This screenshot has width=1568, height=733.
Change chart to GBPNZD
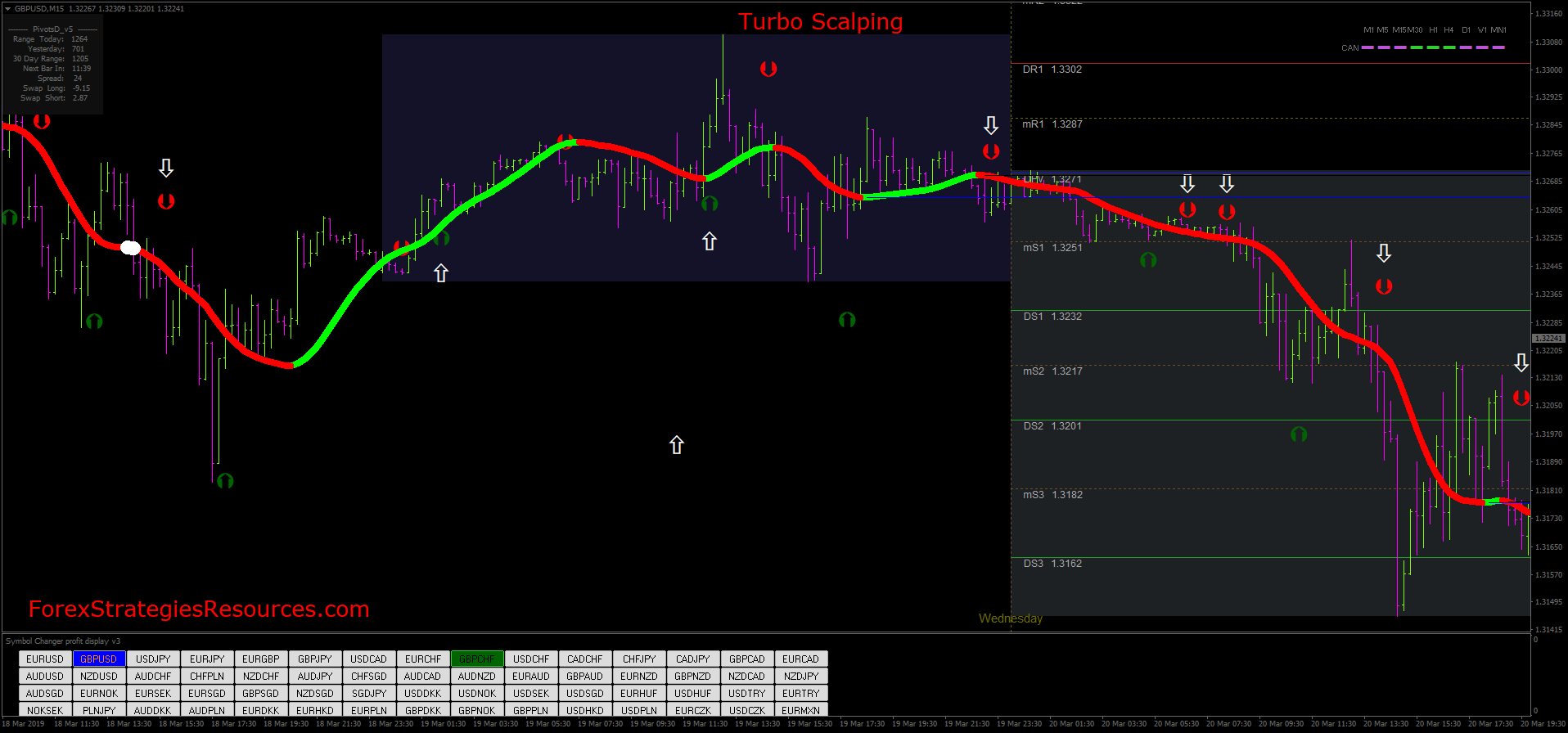click(693, 677)
